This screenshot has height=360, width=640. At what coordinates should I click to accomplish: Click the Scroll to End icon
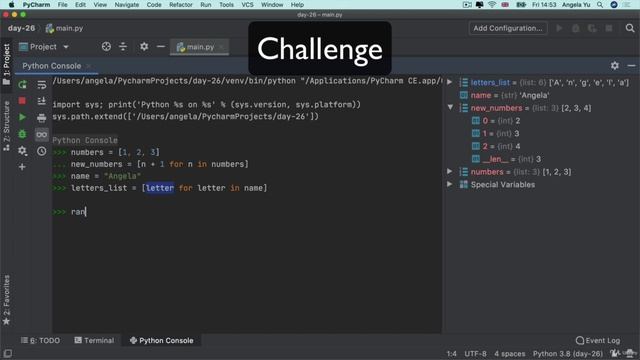pos(42,100)
